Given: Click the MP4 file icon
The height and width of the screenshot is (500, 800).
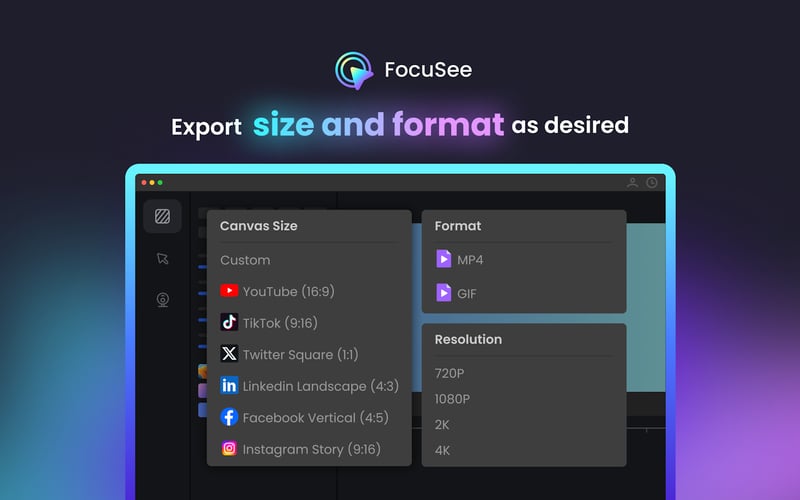Looking at the screenshot, I should tap(443, 259).
